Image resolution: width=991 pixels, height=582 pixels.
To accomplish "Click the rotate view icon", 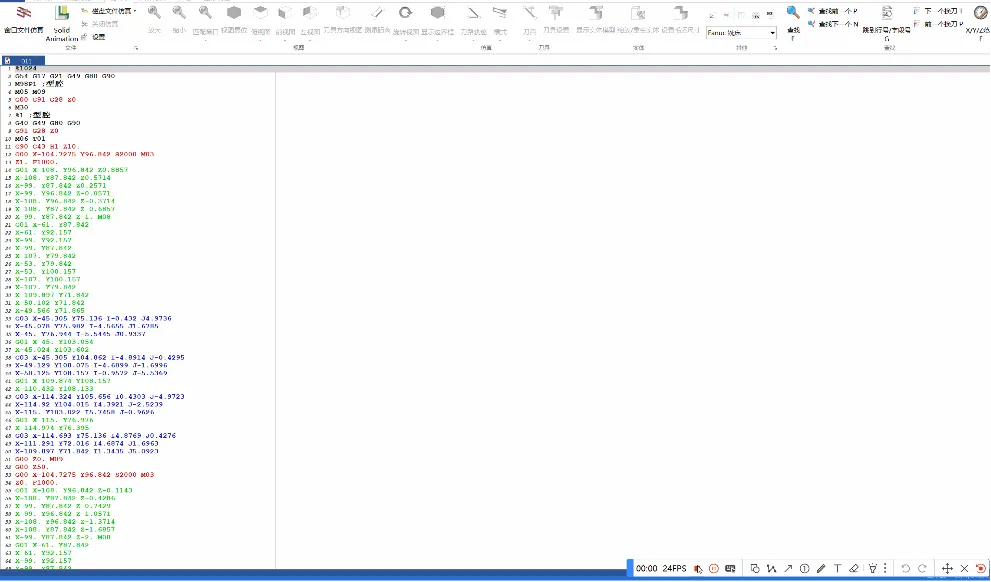I will tap(406, 12).
